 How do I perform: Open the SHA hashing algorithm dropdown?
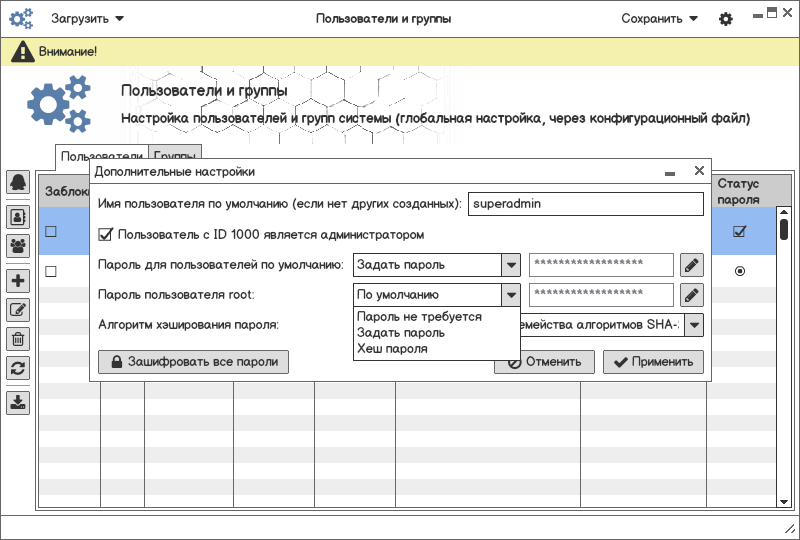coord(694,325)
